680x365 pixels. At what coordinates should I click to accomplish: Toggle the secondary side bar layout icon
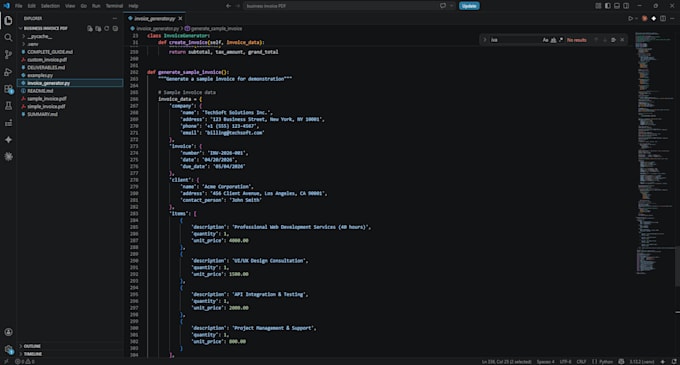tap(626, 6)
